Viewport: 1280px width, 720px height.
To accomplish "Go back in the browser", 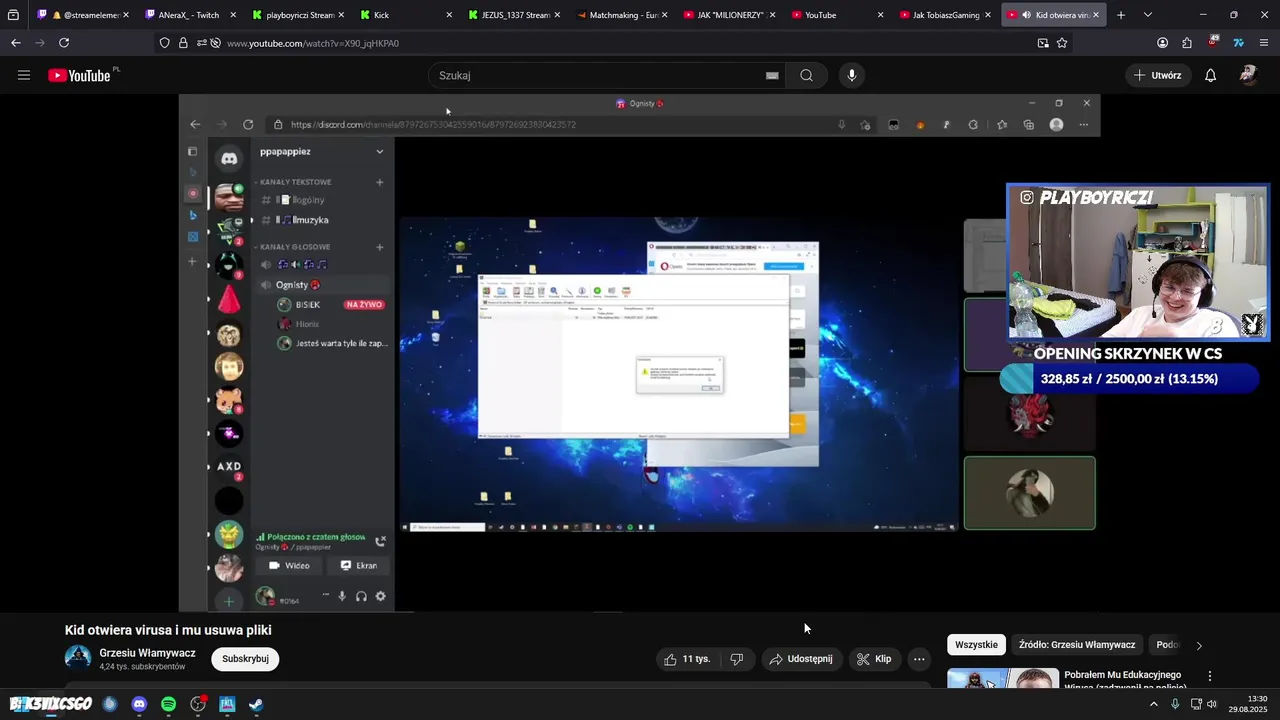I will pos(16,43).
